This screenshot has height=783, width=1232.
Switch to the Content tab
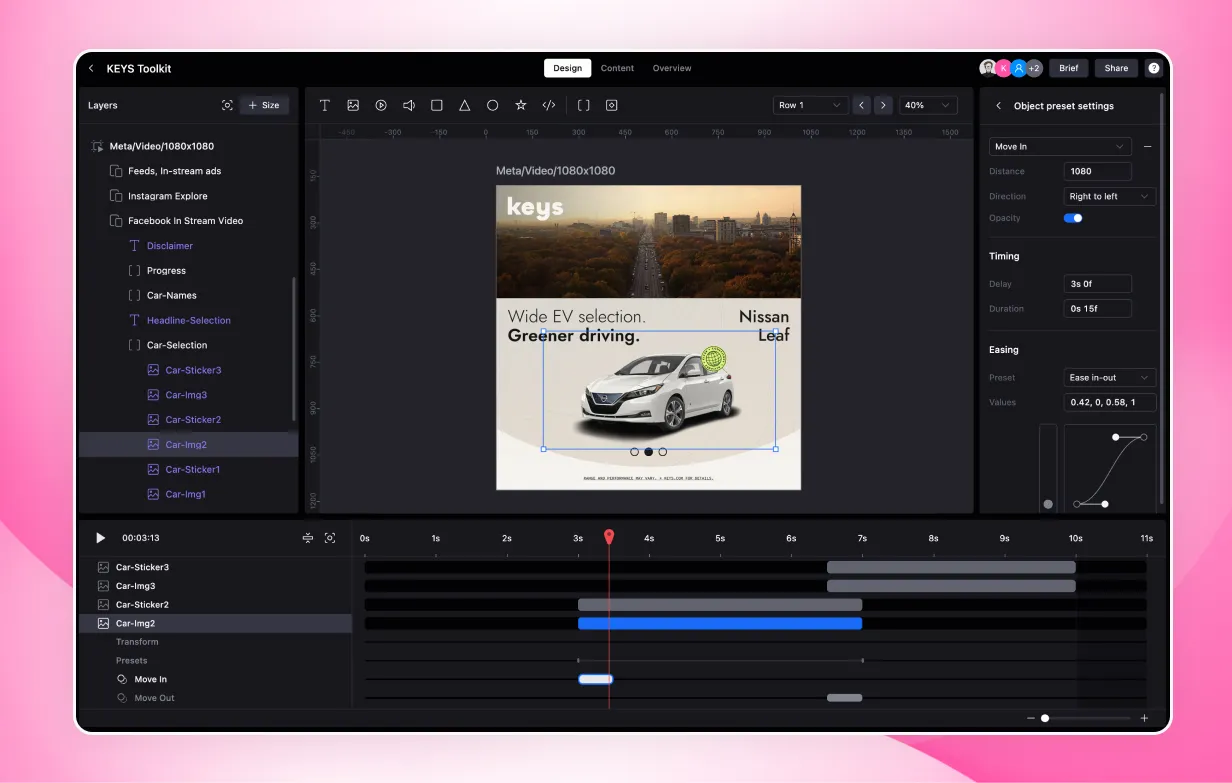[617, 68]
